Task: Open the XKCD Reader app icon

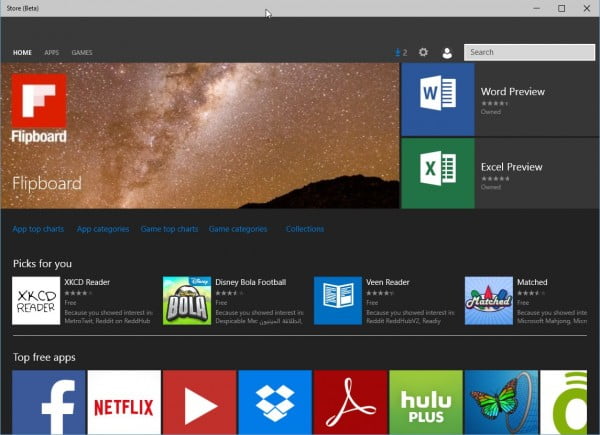Action: click(x=36, y=301)
